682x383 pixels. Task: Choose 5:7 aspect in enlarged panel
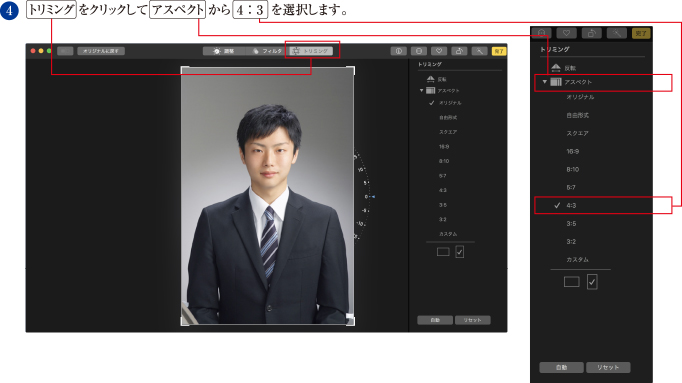click(x=571, y=187)
